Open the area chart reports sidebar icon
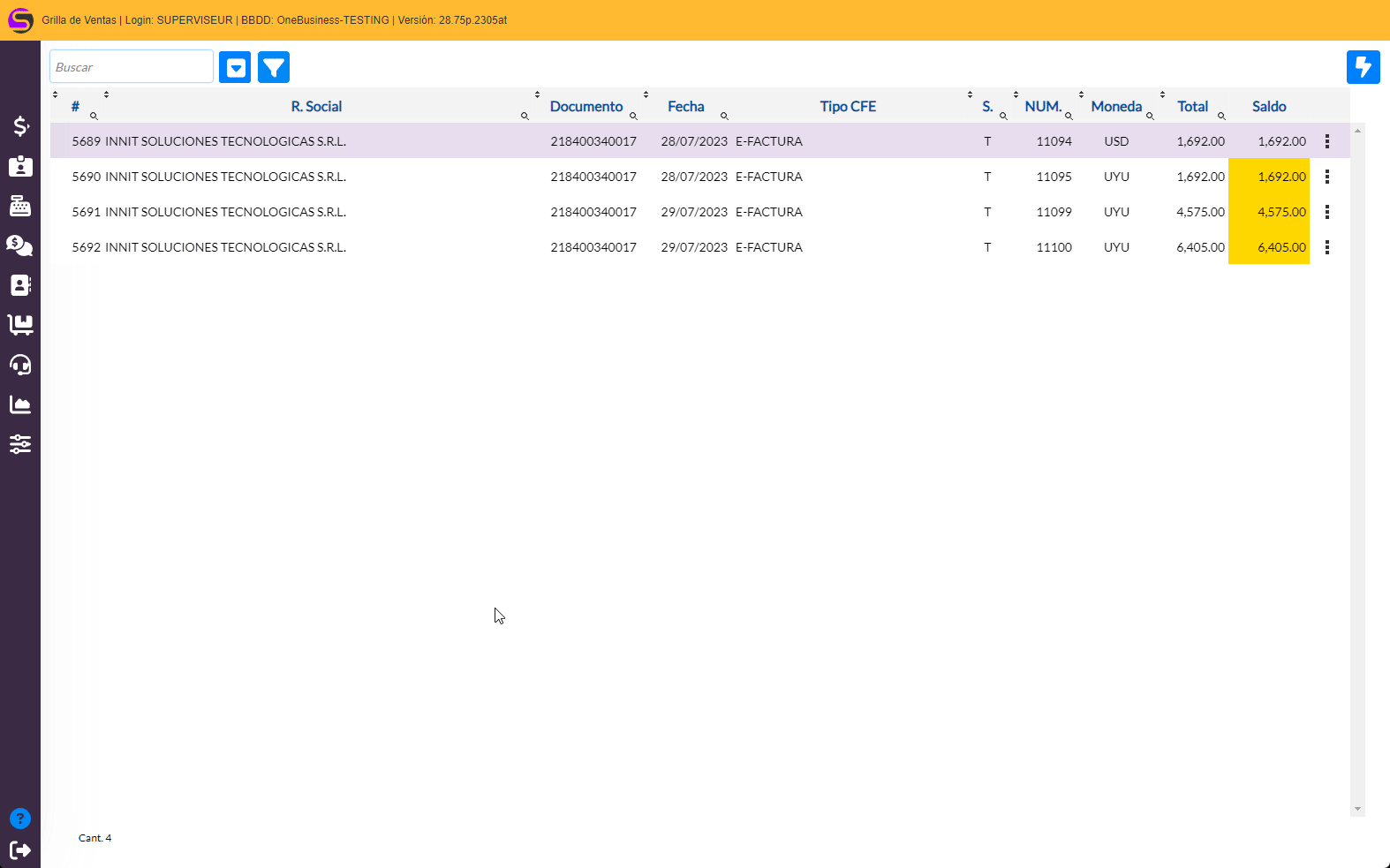 click(20, 404)
